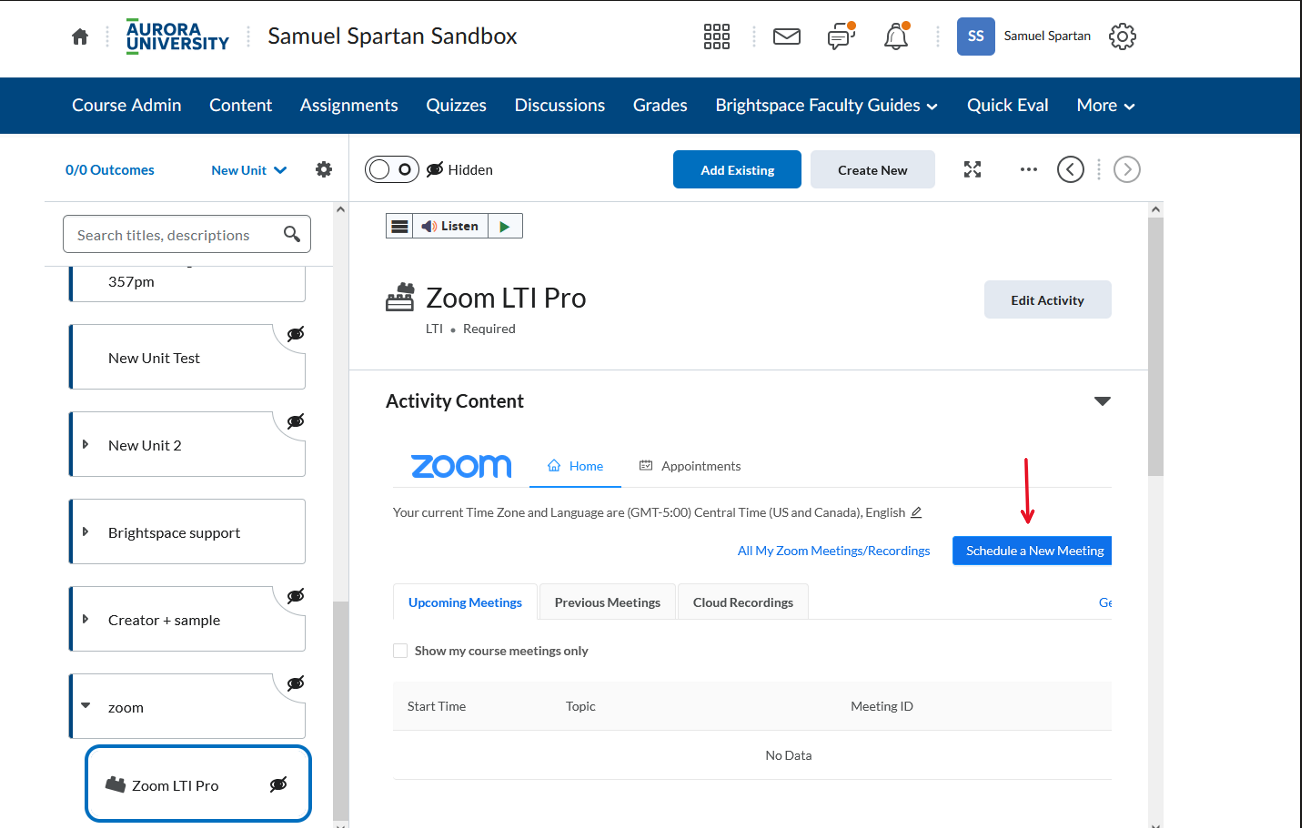Open message alerts envelope icon
Image resolution: width=1302 pixels, height=828 pixels.
[x=787, y=37]
